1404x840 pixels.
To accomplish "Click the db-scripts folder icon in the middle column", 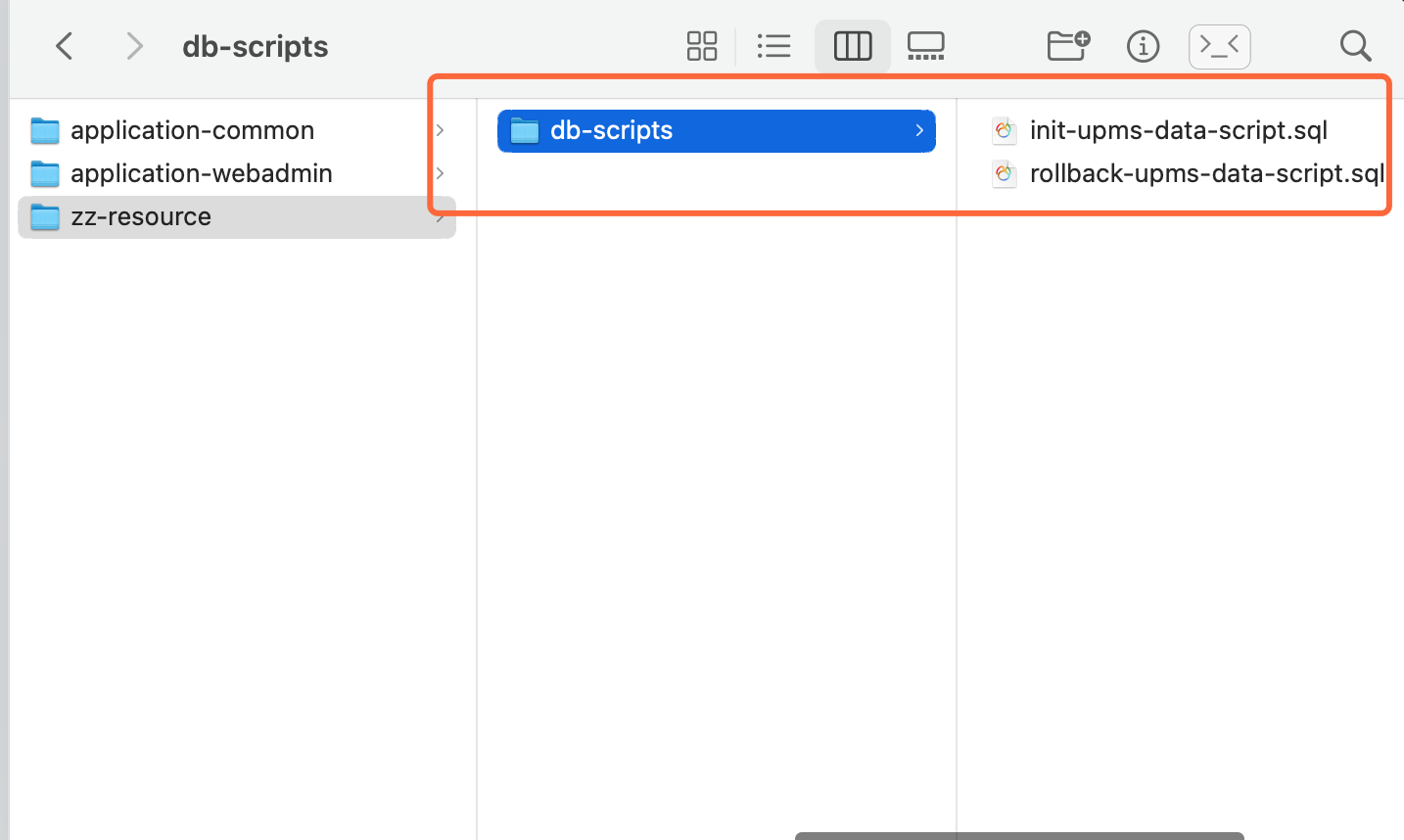I will (x=525, y=130).
